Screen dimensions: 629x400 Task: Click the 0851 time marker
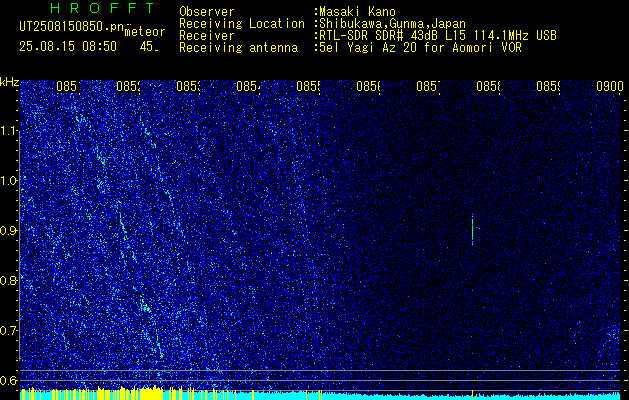point(69,87)
